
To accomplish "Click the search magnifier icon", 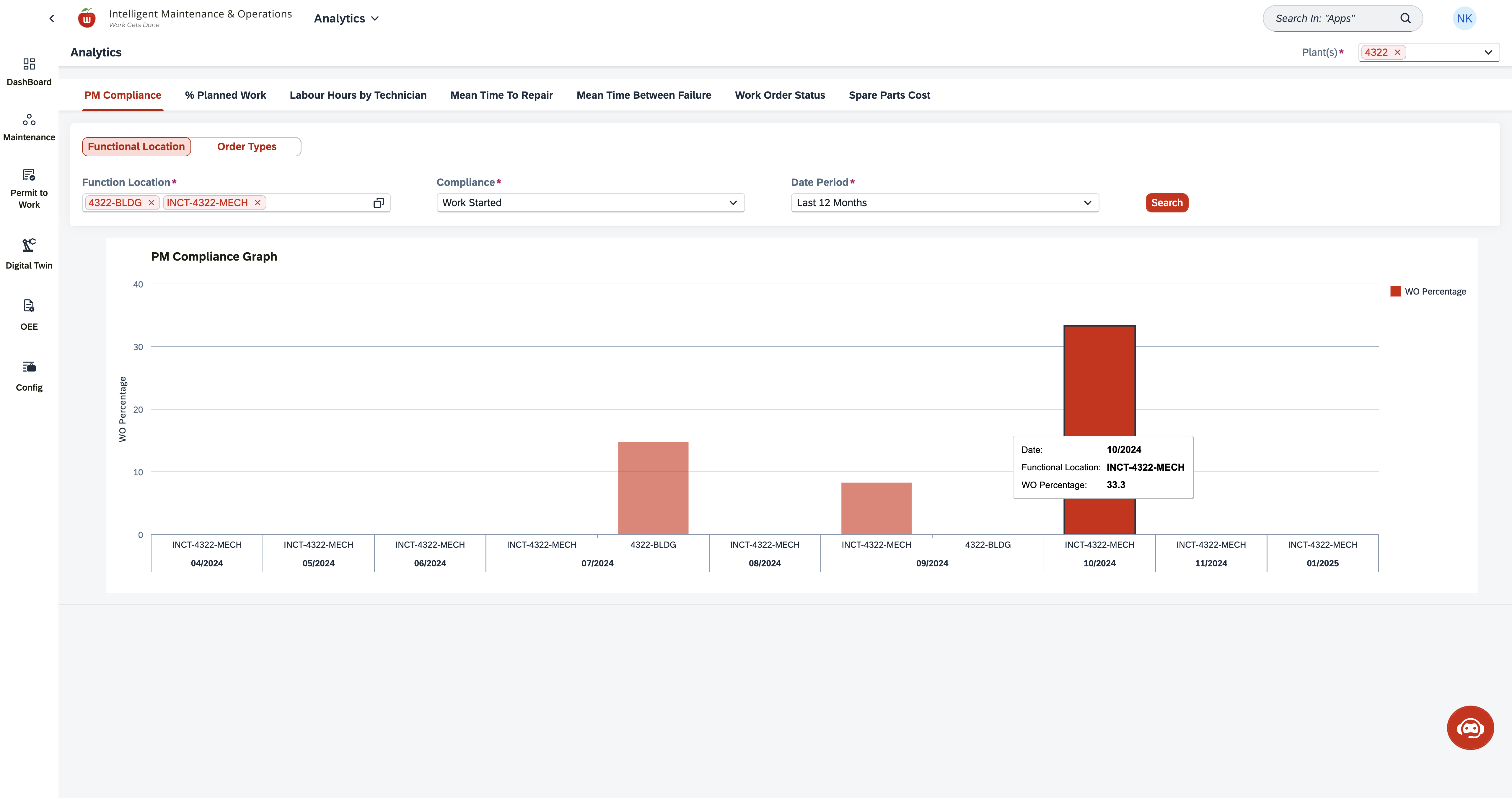I will (x=1405, y=18).
